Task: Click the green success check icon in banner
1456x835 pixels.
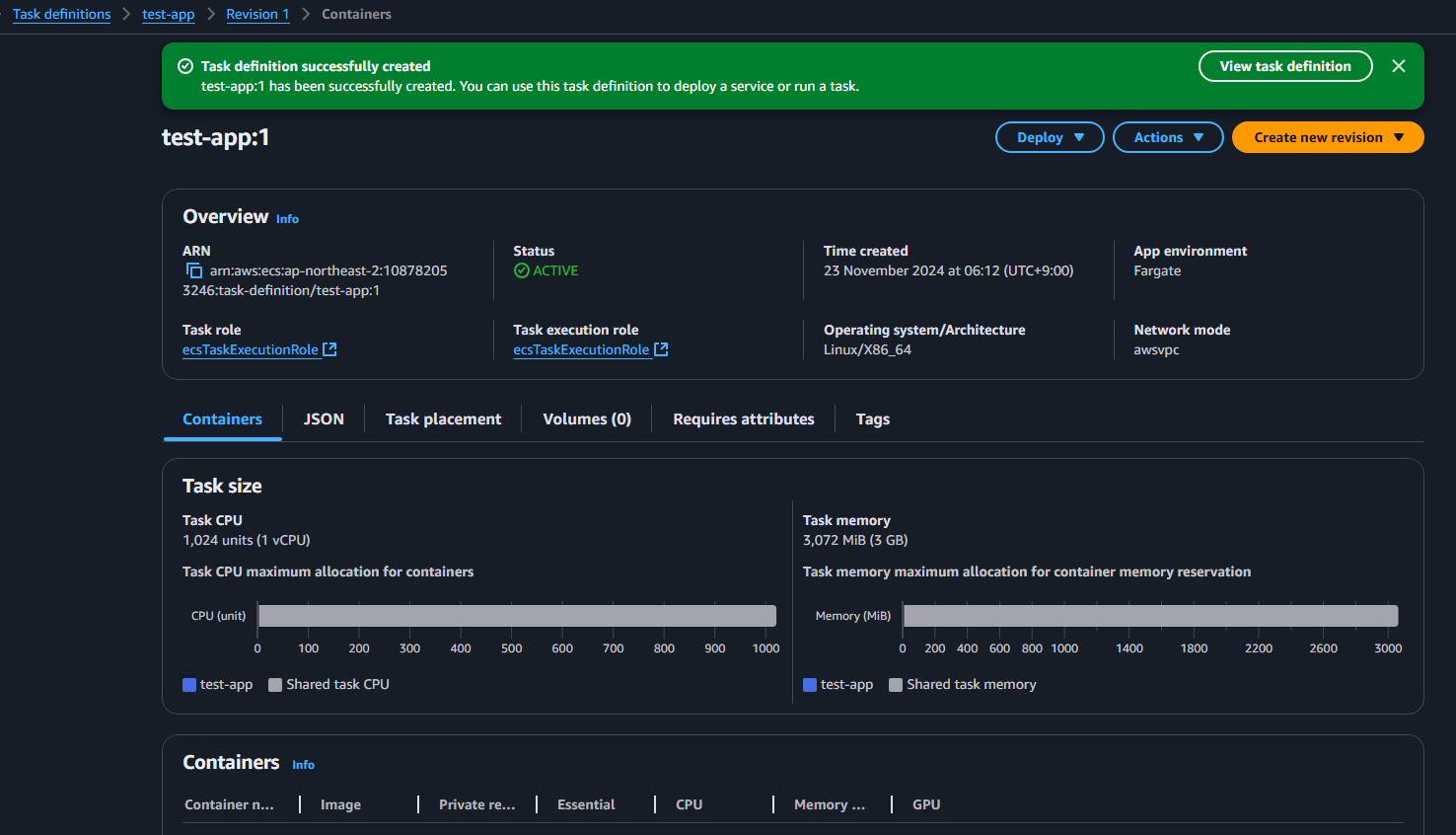Action: click(x=185, y=66)
